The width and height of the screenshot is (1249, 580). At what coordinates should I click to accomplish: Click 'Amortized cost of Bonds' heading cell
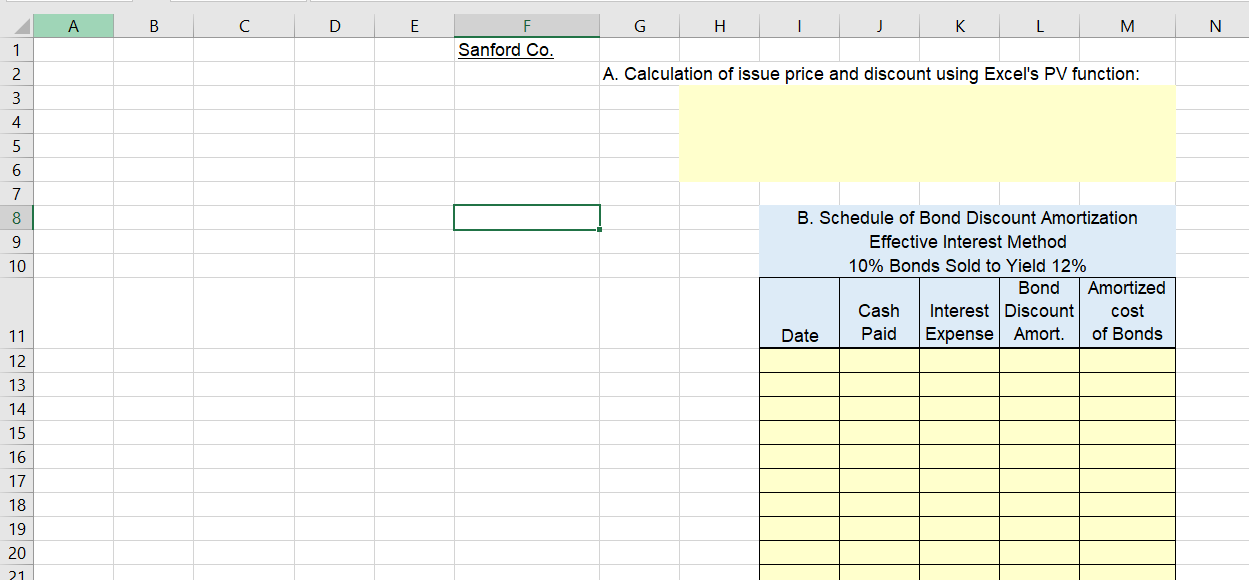[1127, 313]
